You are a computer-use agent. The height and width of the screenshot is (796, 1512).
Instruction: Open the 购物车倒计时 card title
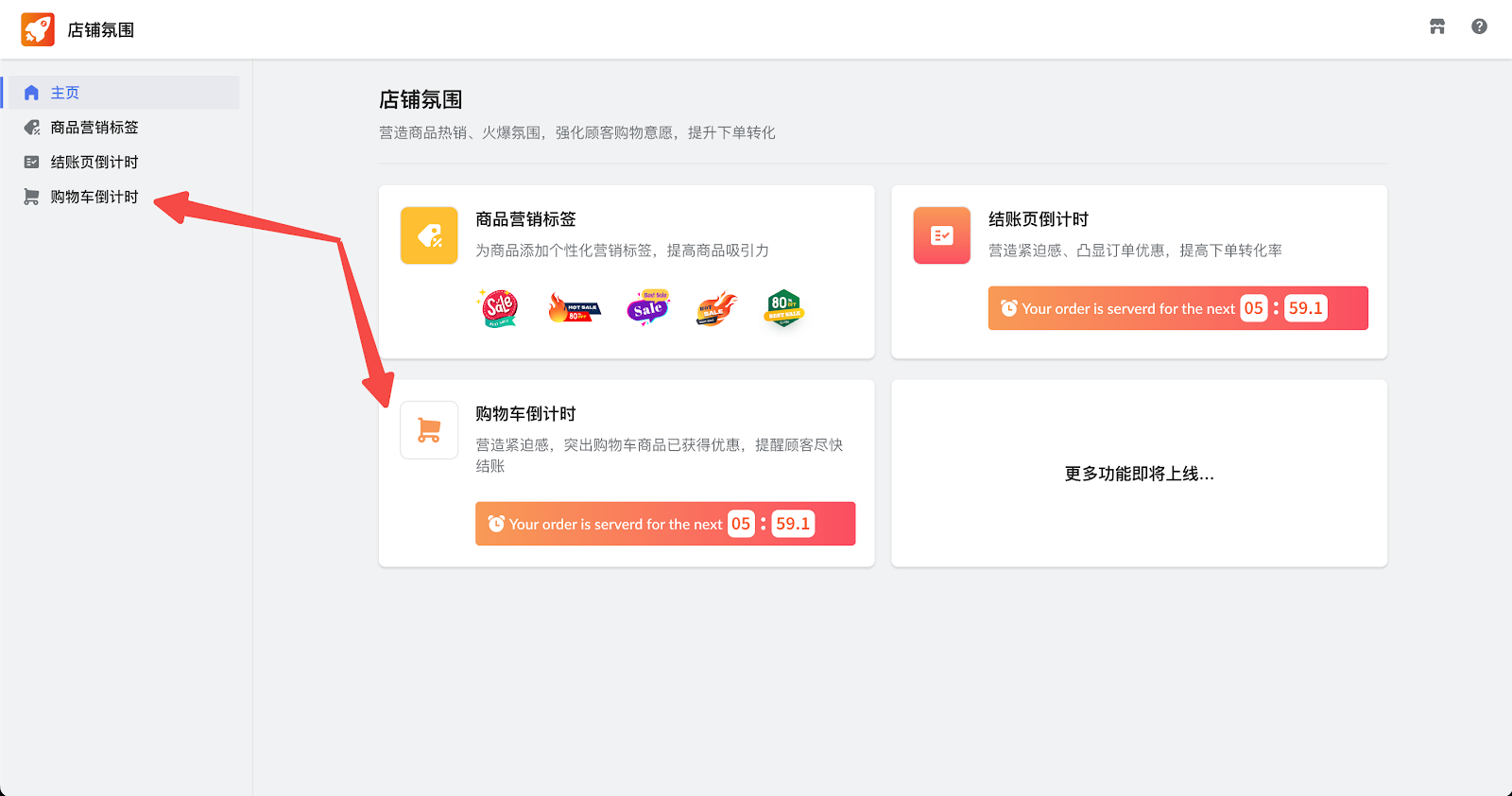point(525,414)
